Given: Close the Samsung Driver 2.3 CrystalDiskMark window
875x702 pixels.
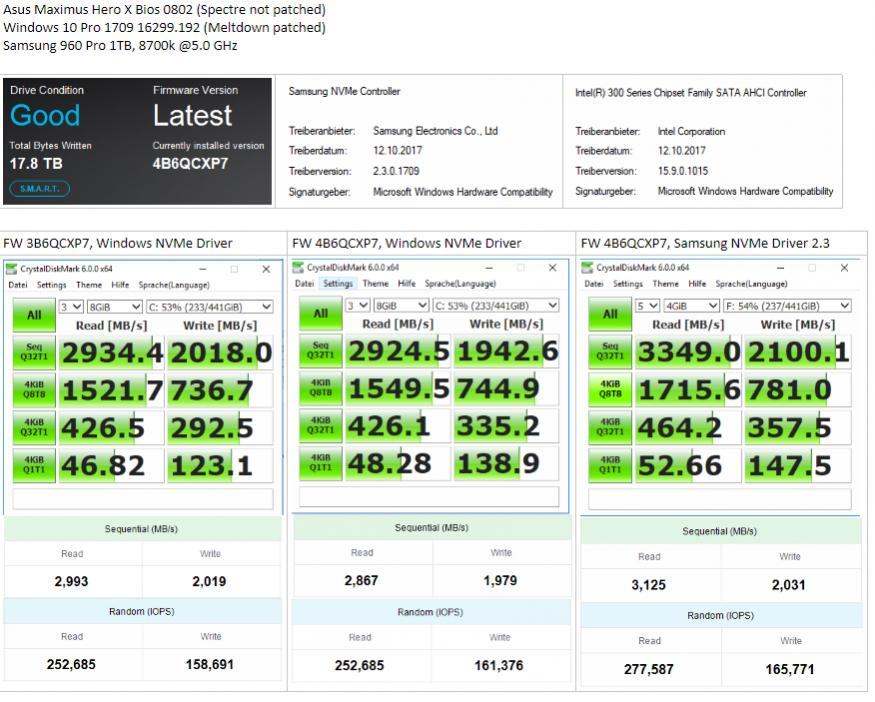Looking at the screenshot, I should (844, 268).
